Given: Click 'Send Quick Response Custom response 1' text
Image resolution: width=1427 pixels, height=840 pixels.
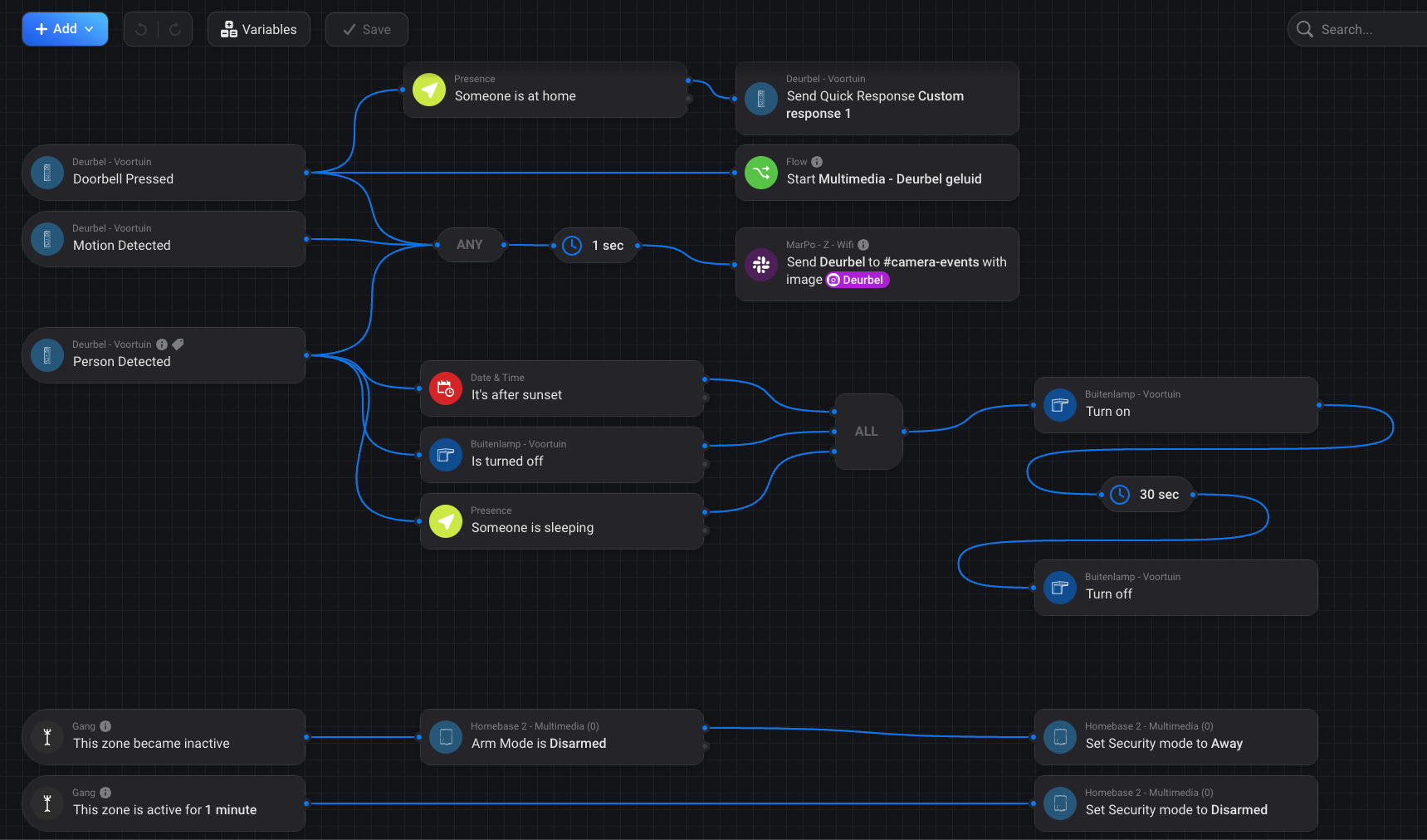Looking at the screenshot, I should (x=875, y=105).
